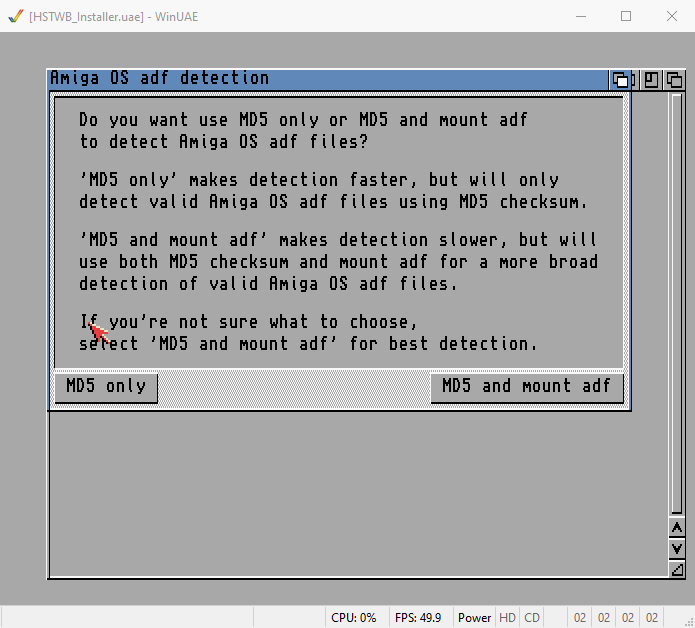Click the first '02' floppy drive indicator
Viewport: 695px width, 628px height.
coord(579,618)
